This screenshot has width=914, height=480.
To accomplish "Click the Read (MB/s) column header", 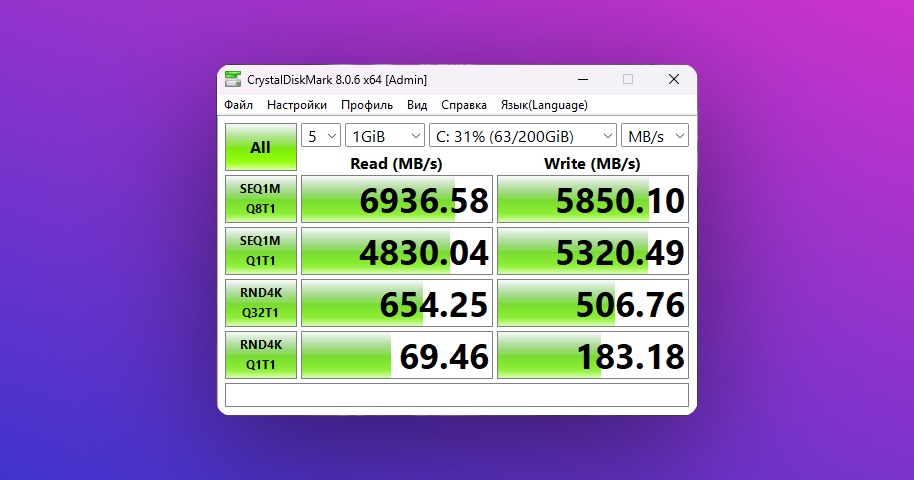I will 396,164.
